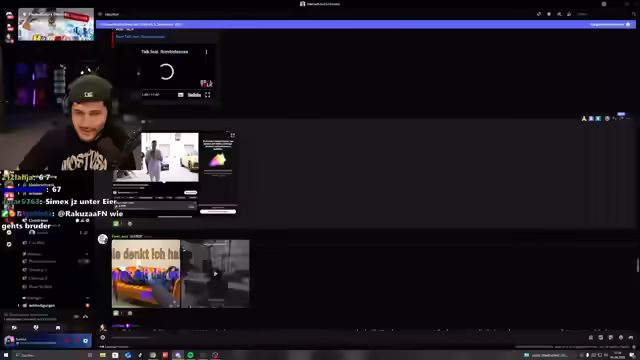Enter fullscreen on YouTube embed
Viewport: 640px width, 360px height.
pyautogui.click(x=207, y=95)
